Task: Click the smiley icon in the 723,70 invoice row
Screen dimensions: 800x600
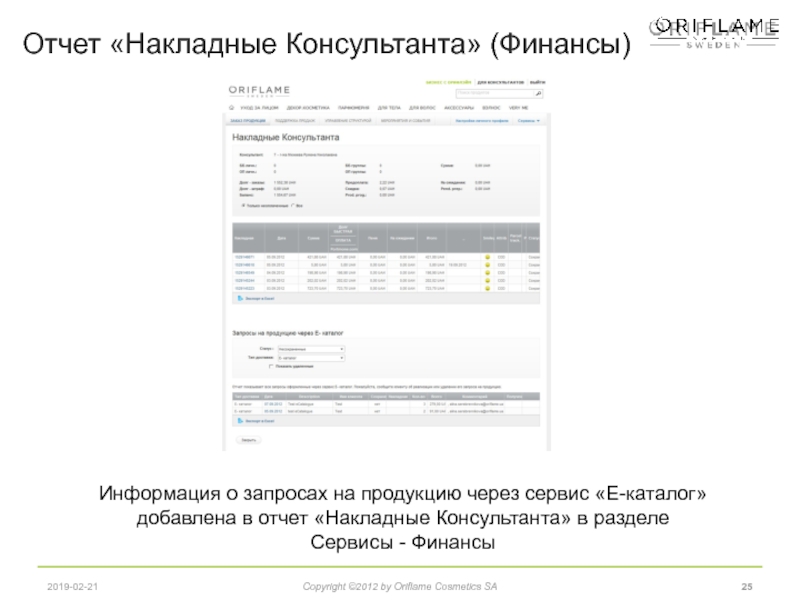Action: coord(487,288)
